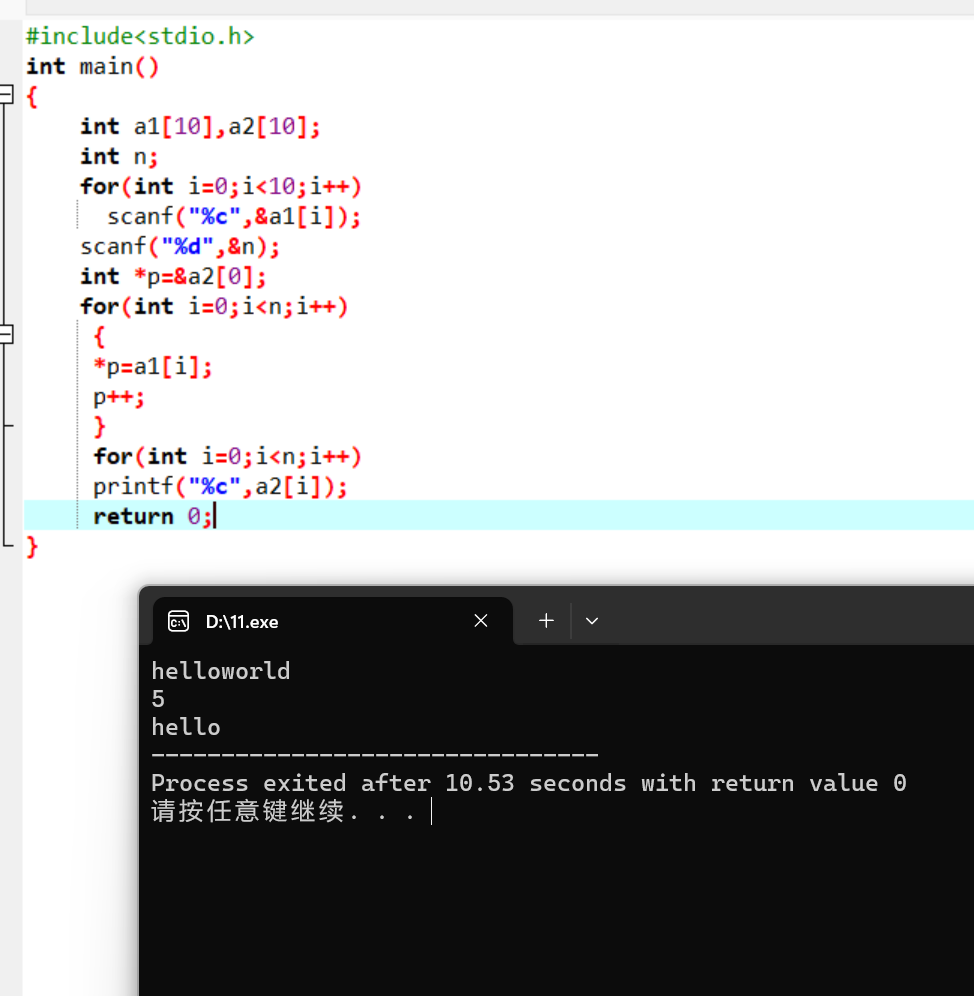Add a new terminal tab
Image resolution: width=974 pixels, height=996 pixels.
(546, 621)
